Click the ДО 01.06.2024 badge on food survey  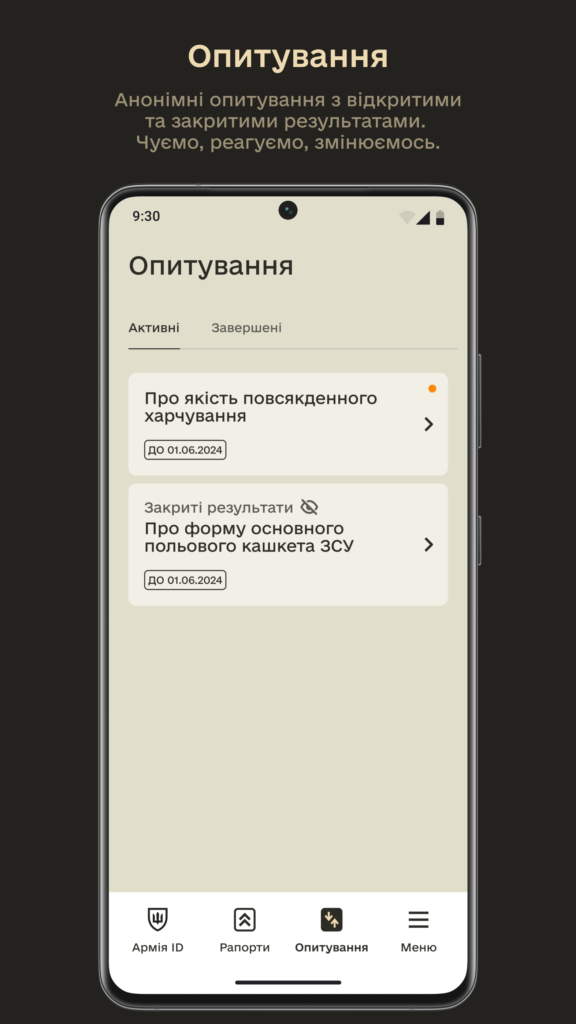(x=185, y=450)
